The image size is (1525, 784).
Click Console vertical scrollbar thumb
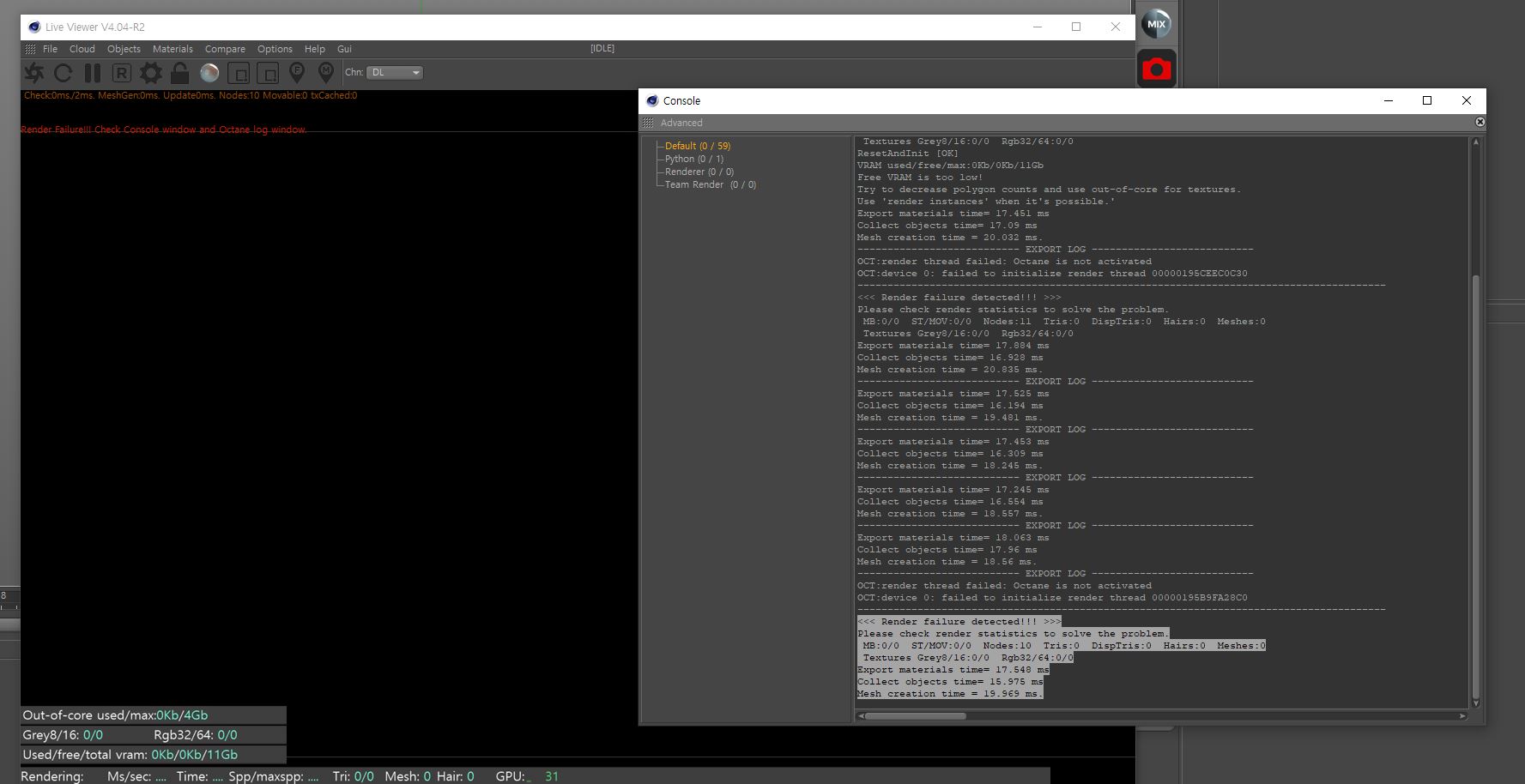coord(1476,485)
